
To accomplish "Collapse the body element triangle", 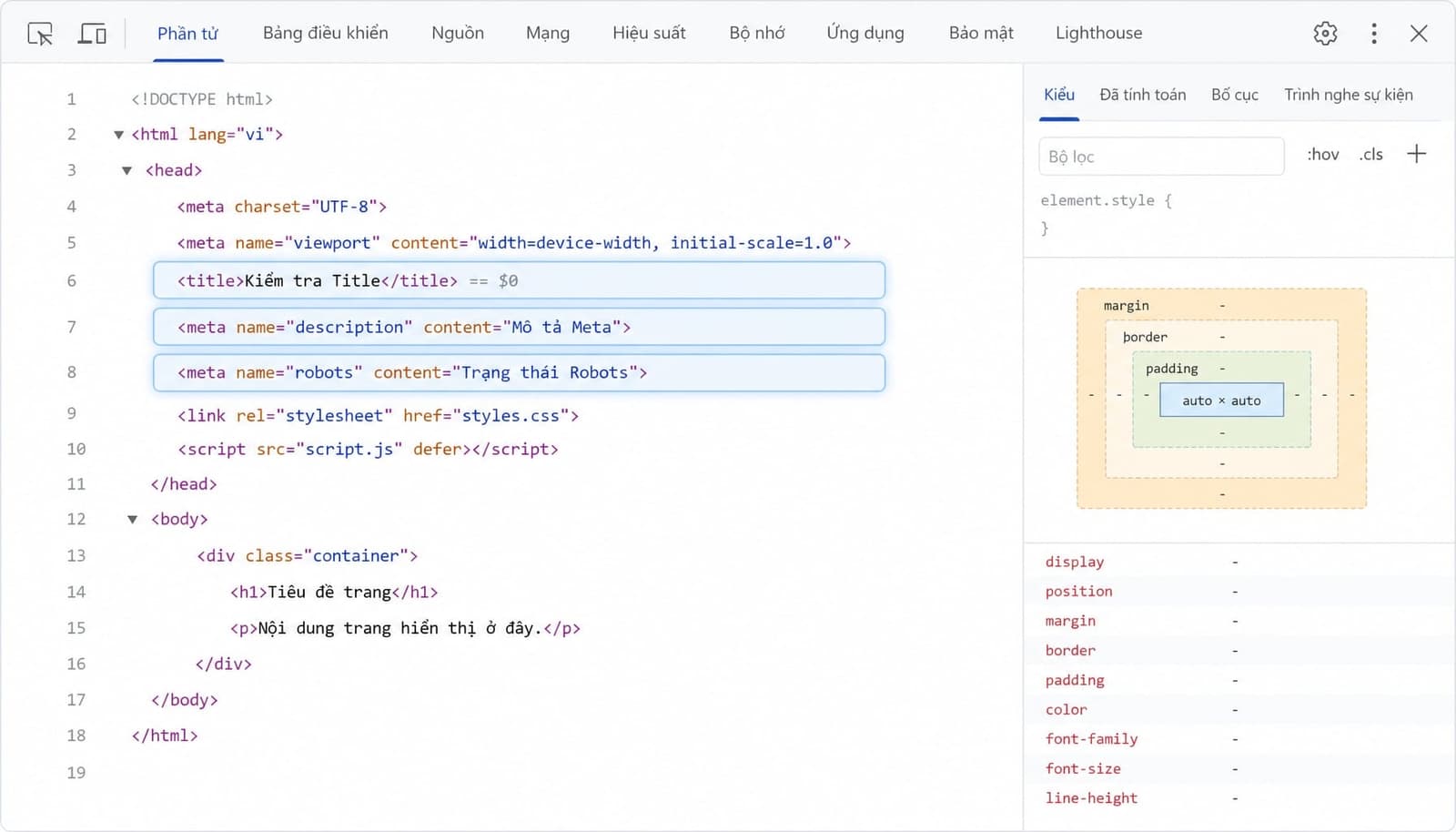I will tap(132, 520).
